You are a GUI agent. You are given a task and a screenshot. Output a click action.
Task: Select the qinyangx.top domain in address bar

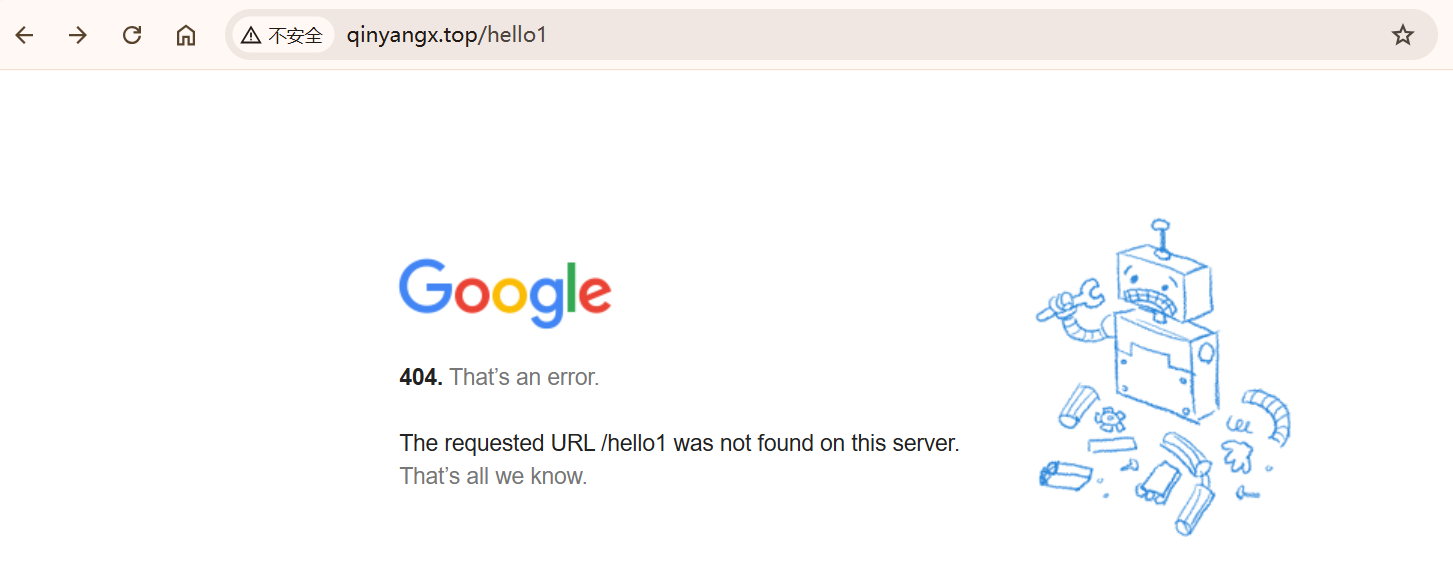pyautogui.click(x=412, y=35)
